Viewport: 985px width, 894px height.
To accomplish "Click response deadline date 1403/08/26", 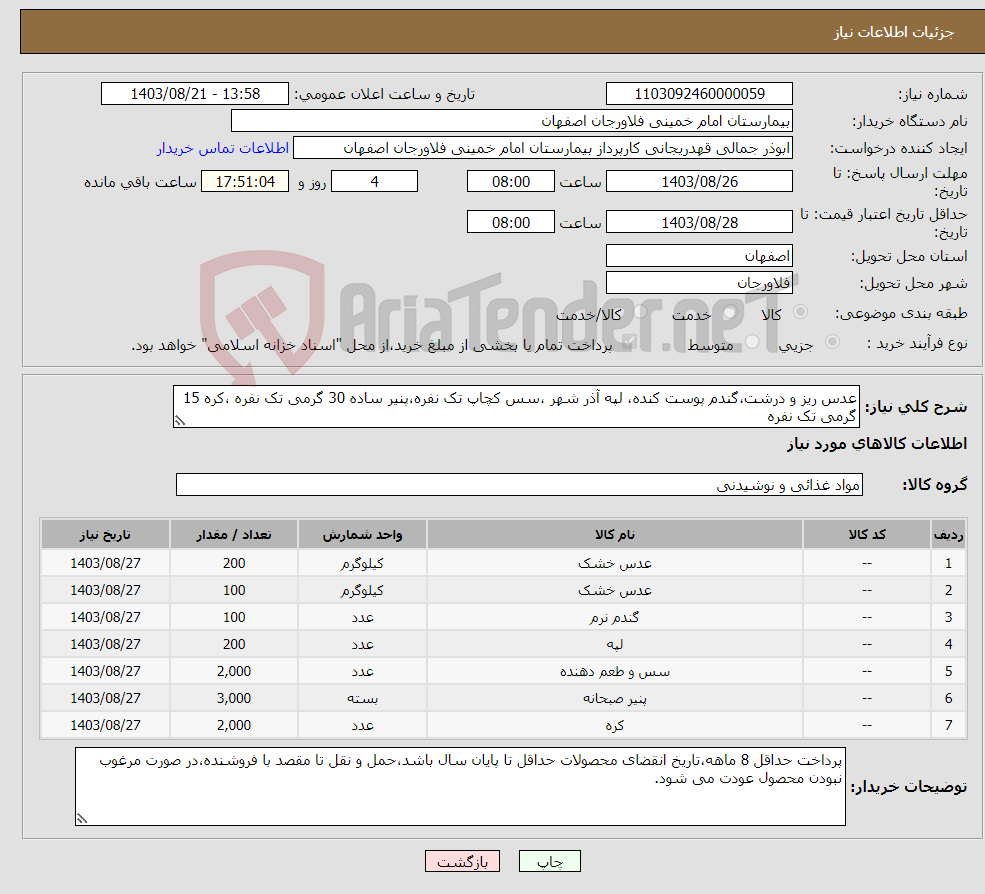I will [699, 182].
